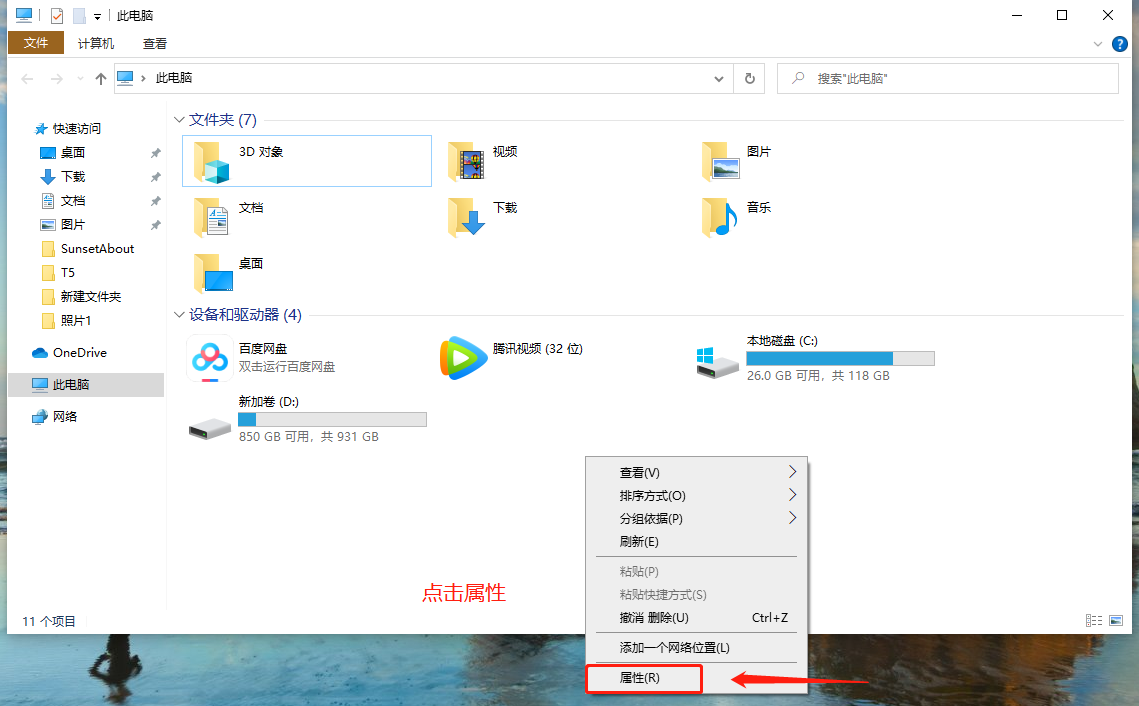This screenshot has width=1139, height=706.
Task: Open the 文档 folder in the main pane
Action: point(212,217)
